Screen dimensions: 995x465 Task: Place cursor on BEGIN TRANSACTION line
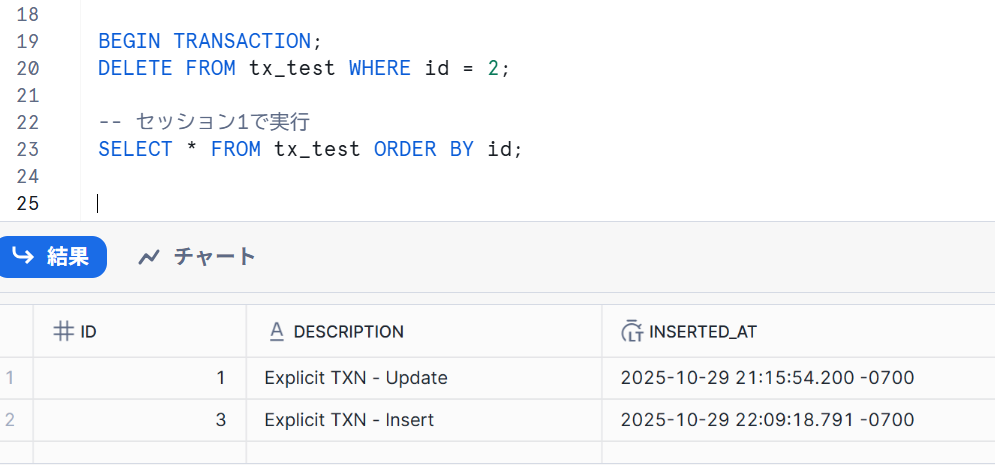(x=205, y=41)
